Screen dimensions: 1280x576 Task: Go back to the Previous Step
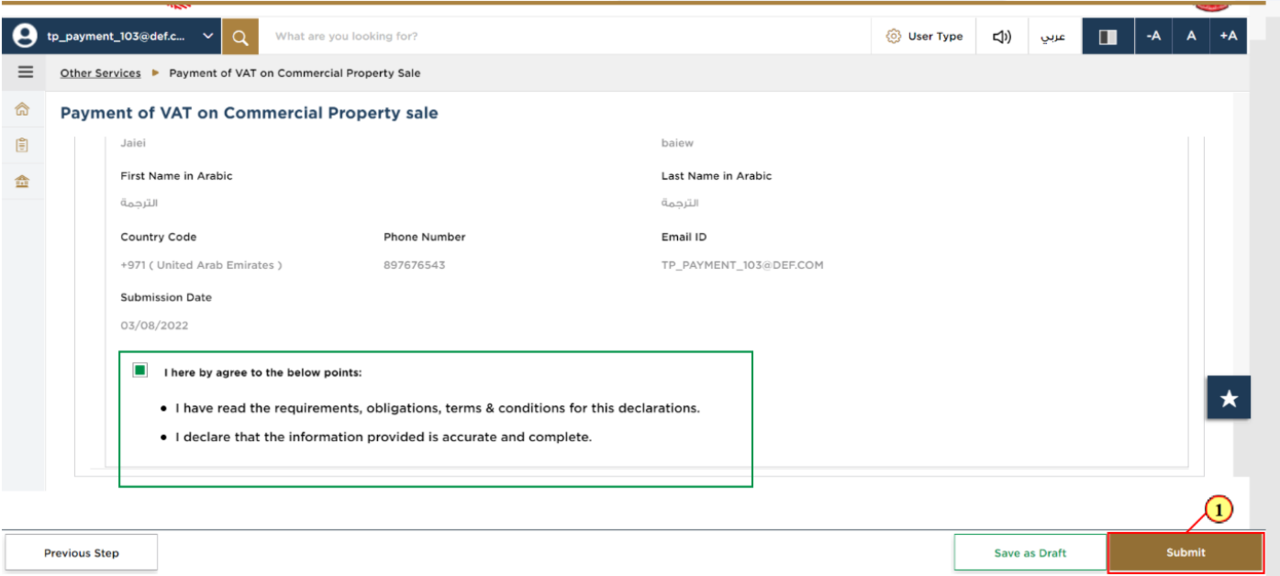(81, 553)
